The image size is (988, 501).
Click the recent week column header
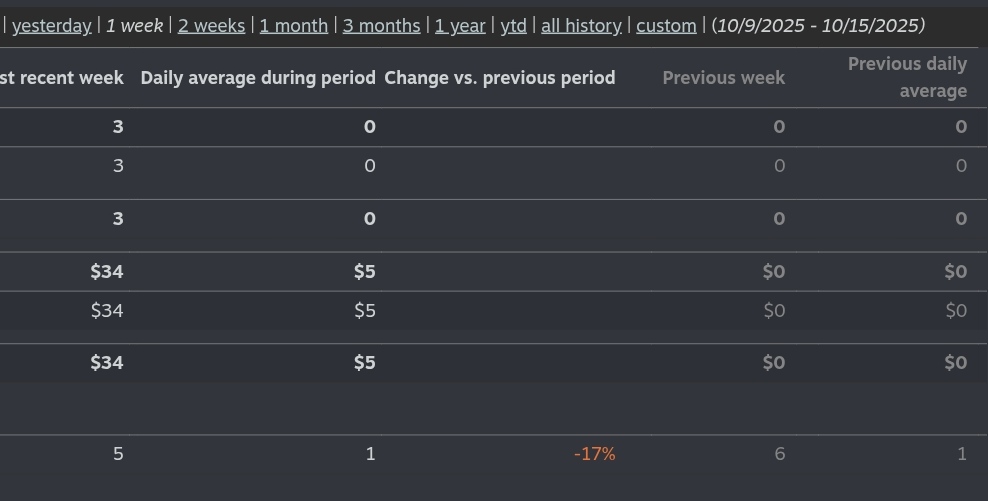(x=62, y=78)
